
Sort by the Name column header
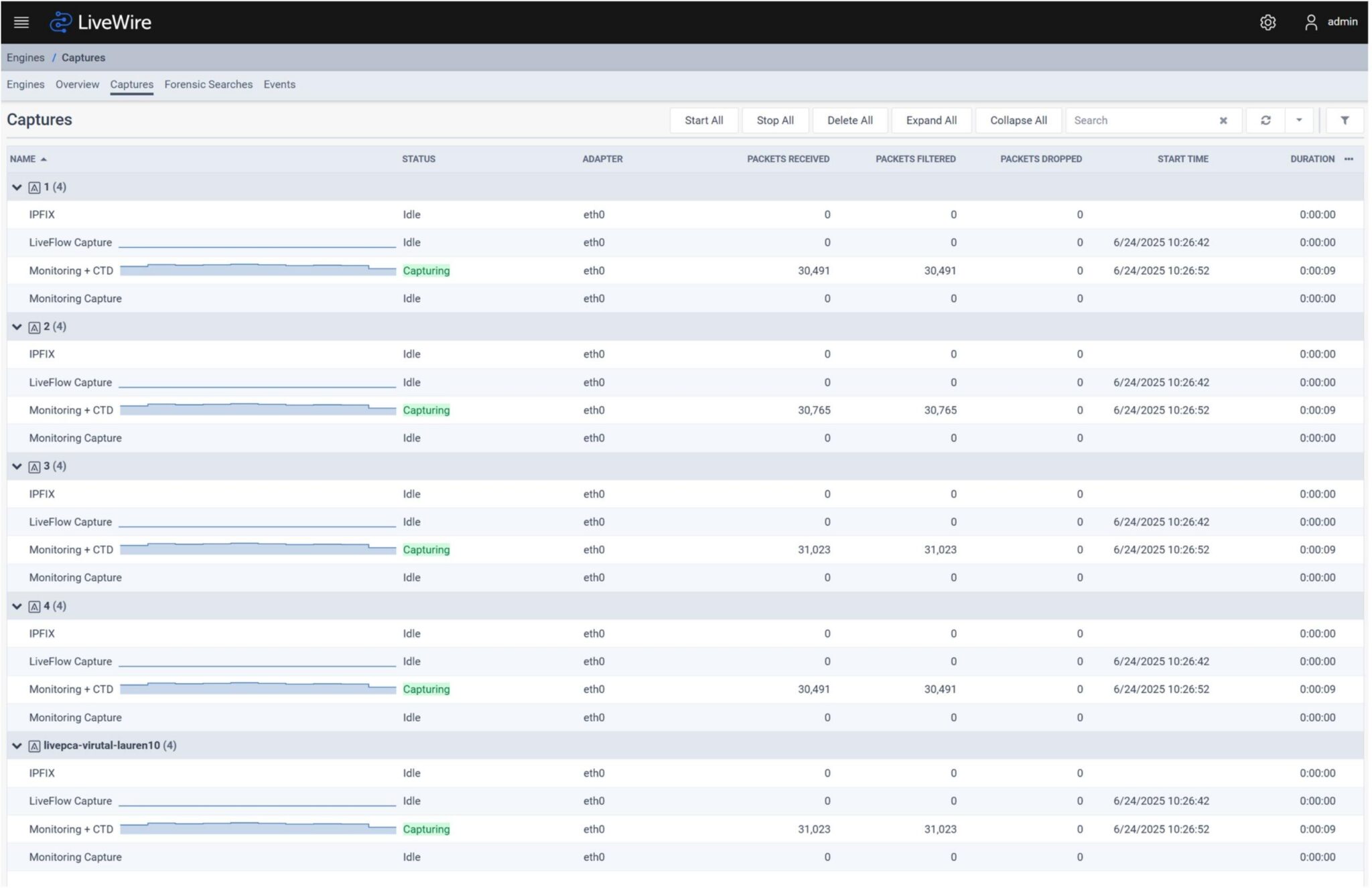tap(28, 159)
